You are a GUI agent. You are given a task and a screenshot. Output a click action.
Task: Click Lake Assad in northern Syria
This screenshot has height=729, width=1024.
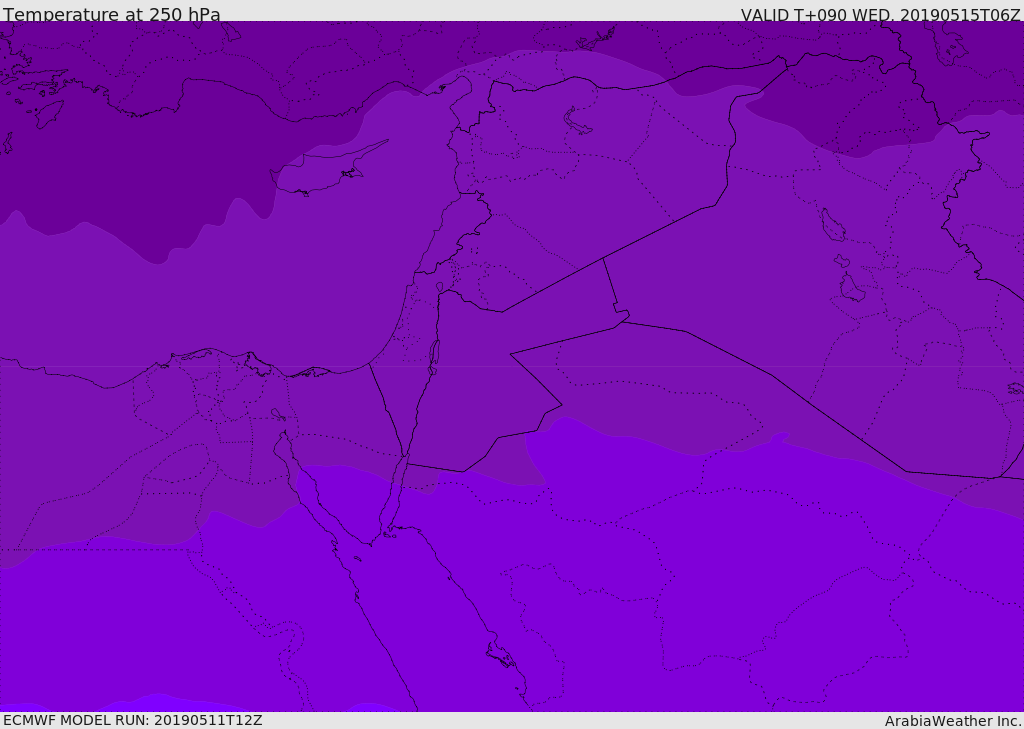(578, 121)
